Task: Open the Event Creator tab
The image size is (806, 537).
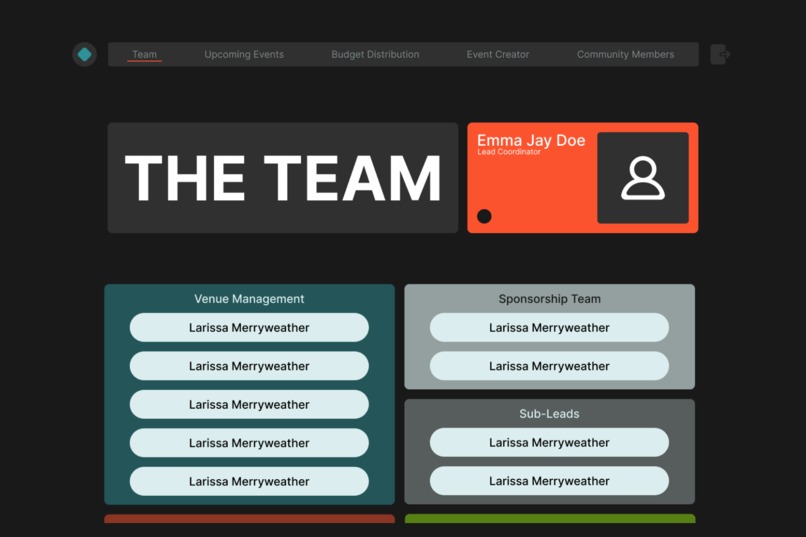Action: click(x=498, y=54)
